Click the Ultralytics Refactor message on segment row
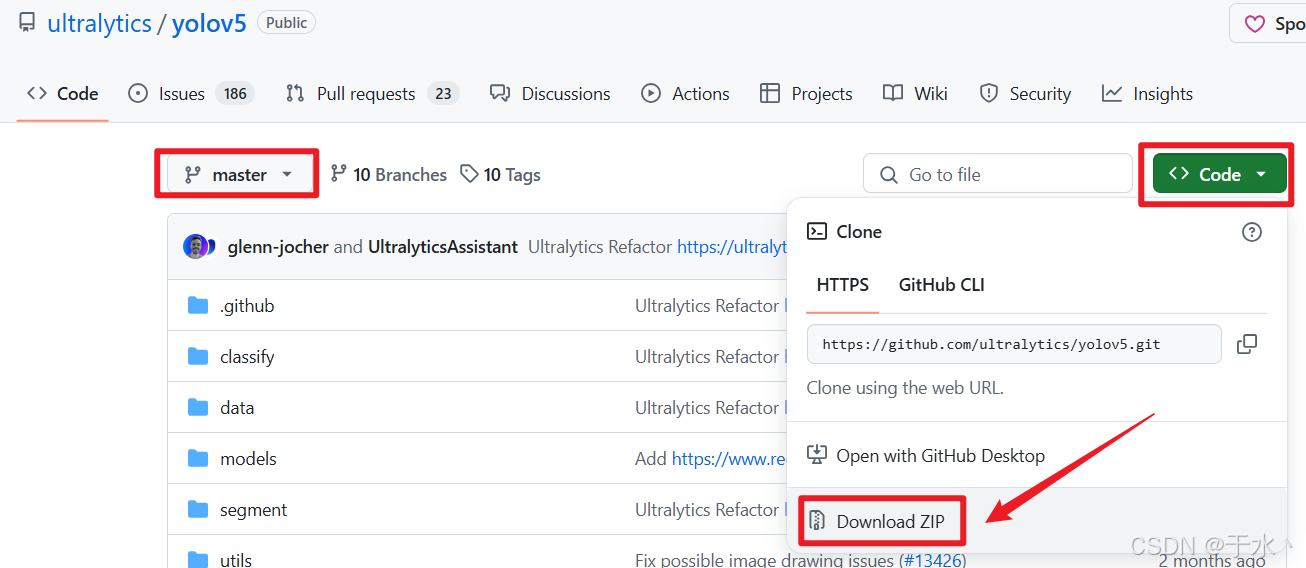 point(707,510)
